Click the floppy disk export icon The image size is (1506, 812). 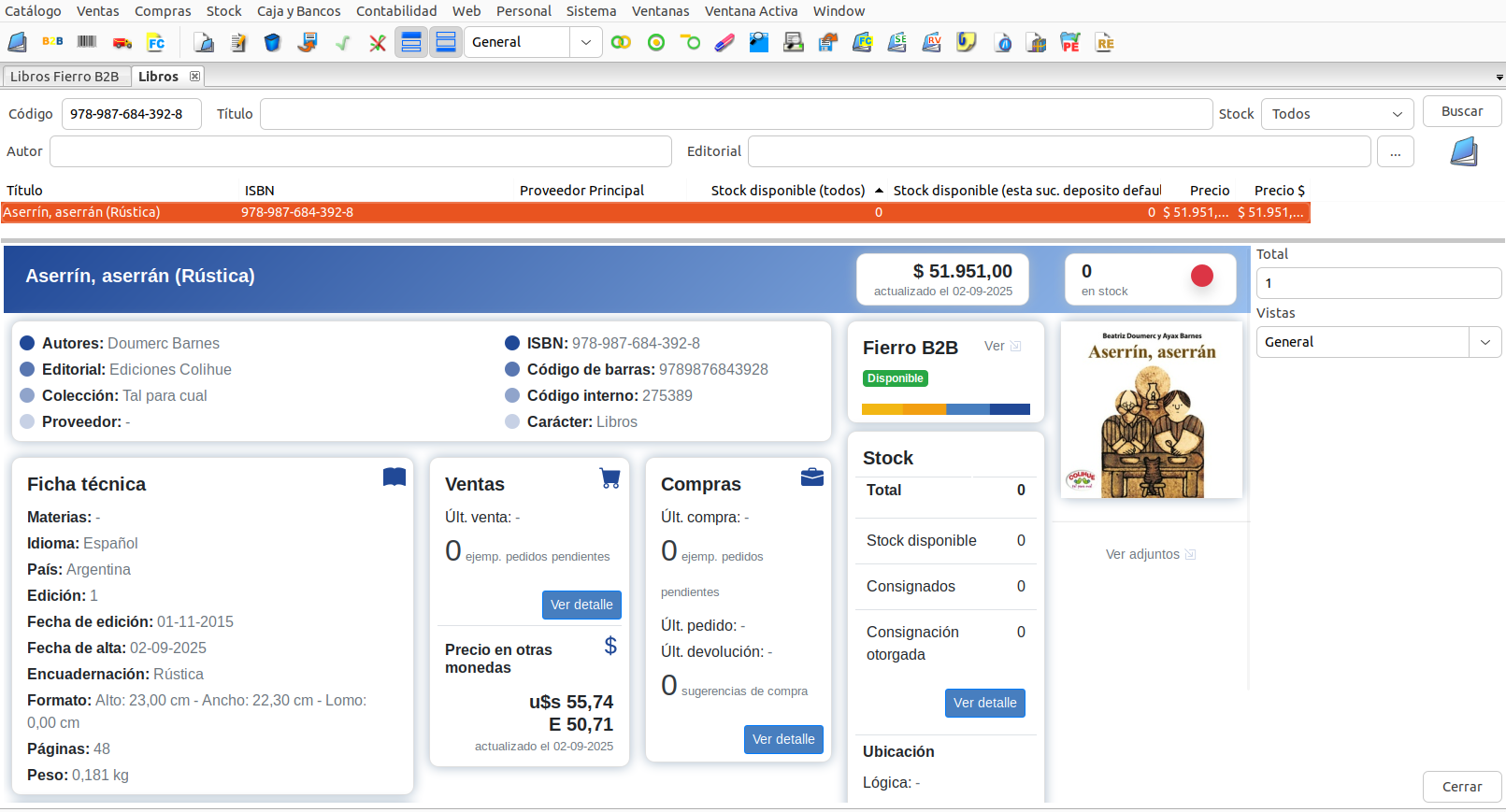[828, 42]
